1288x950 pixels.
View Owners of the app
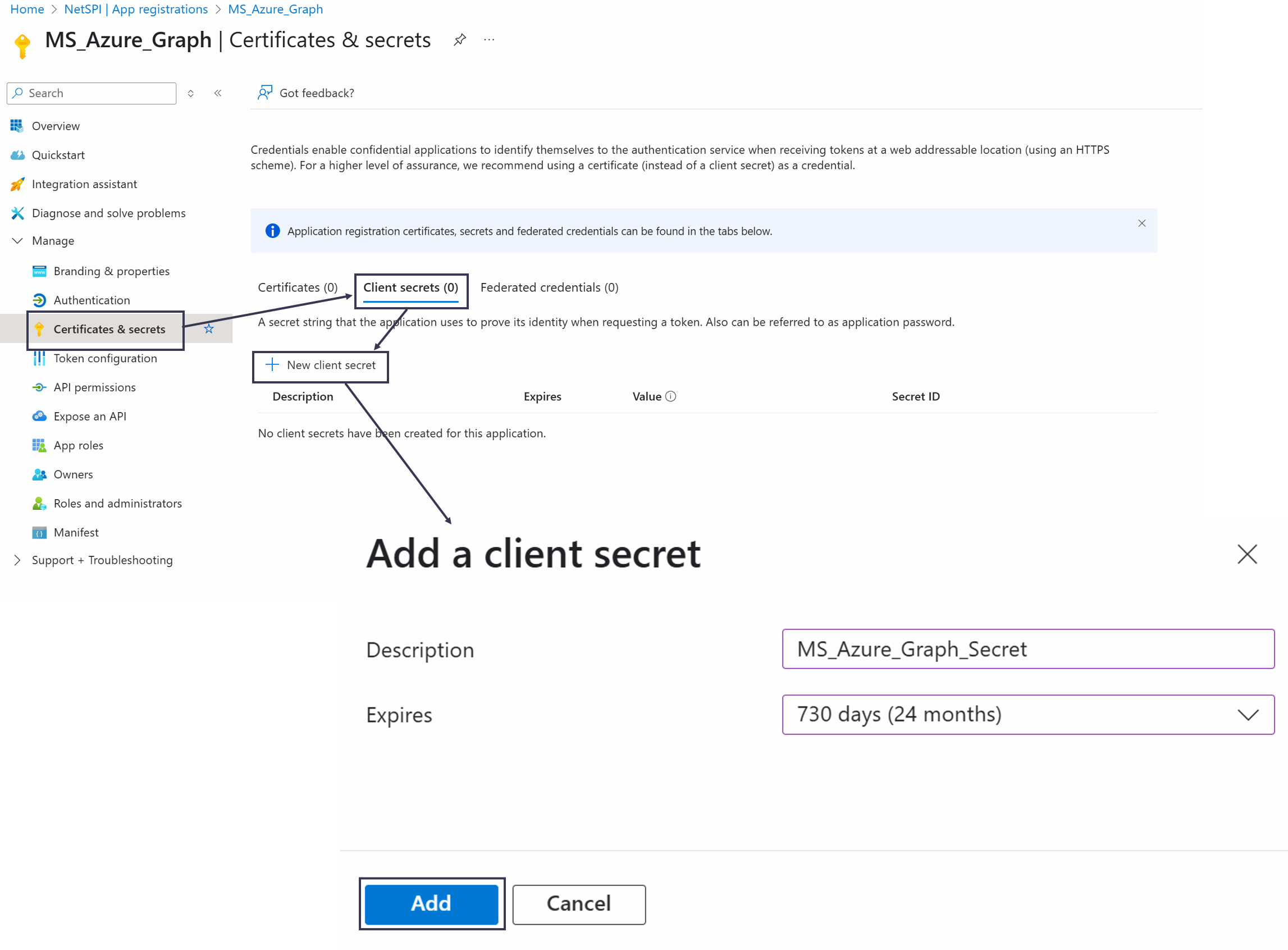(73, 474)
